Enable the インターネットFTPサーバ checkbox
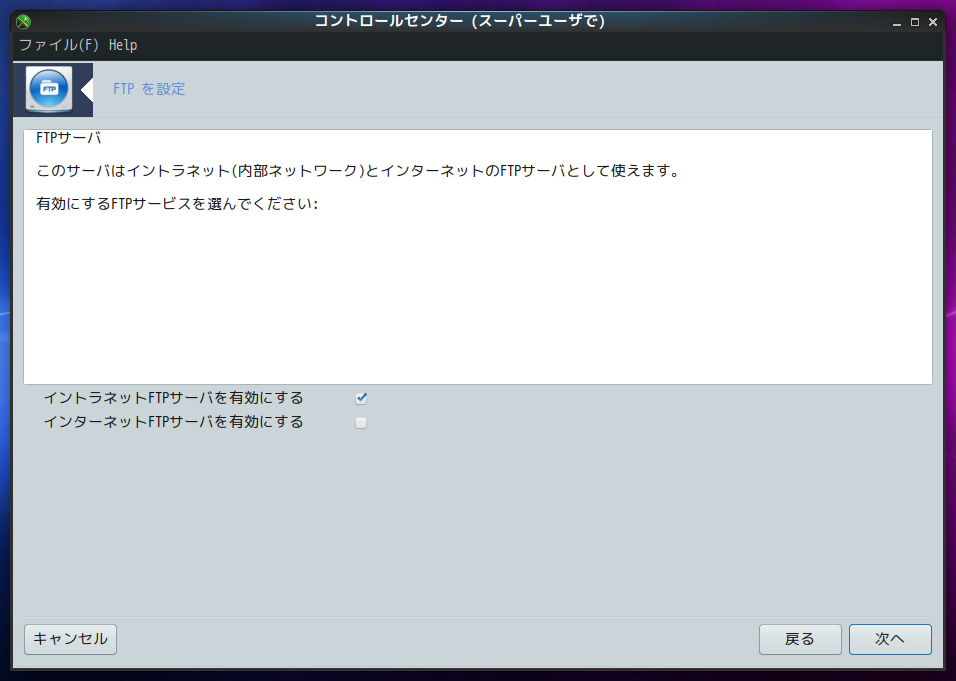 click(x=361, y=423)
